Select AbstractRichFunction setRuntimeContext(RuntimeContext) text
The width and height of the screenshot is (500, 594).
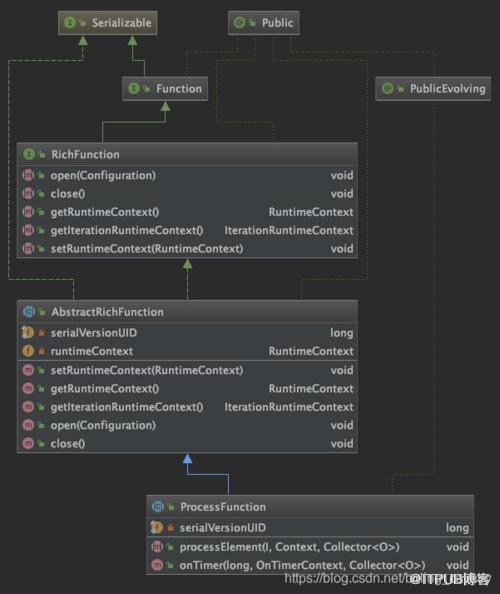coord(147,370)
